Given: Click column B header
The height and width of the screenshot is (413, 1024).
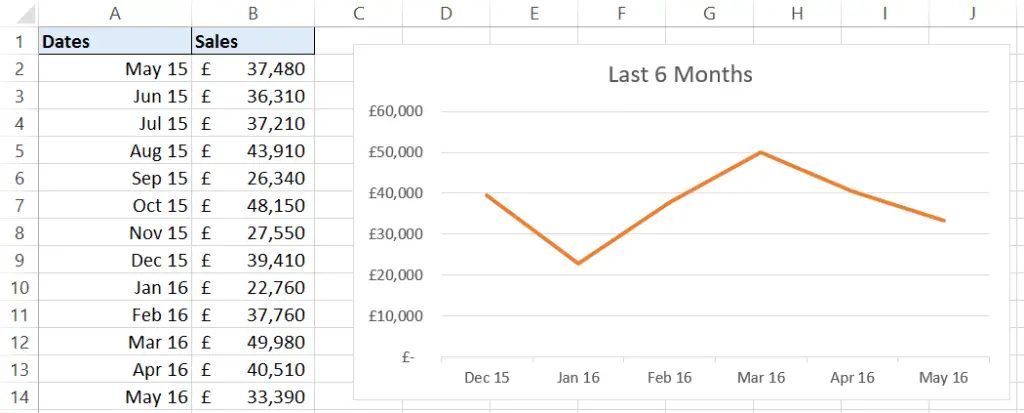Looking at the screenshot, I should coord(252,13).
